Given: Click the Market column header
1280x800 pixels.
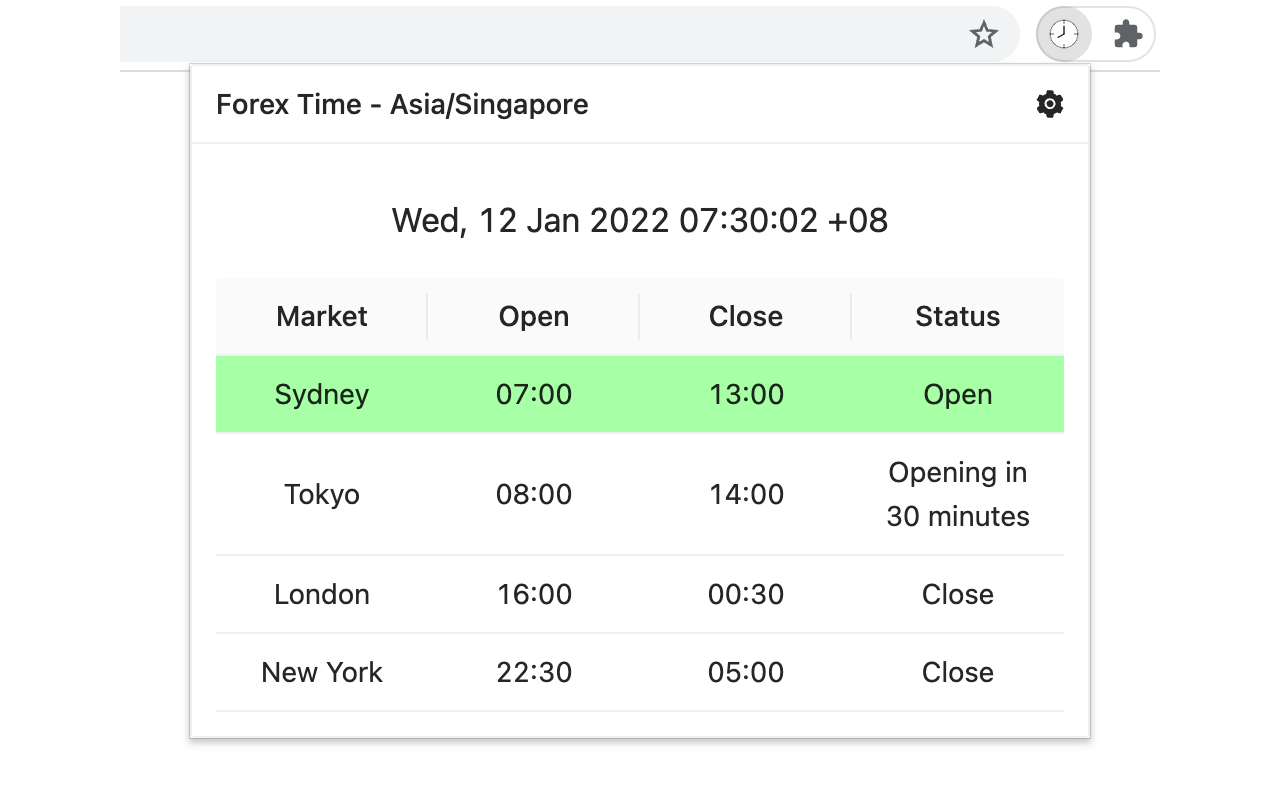Looking at the screenshot, I should tap(322, 316).
